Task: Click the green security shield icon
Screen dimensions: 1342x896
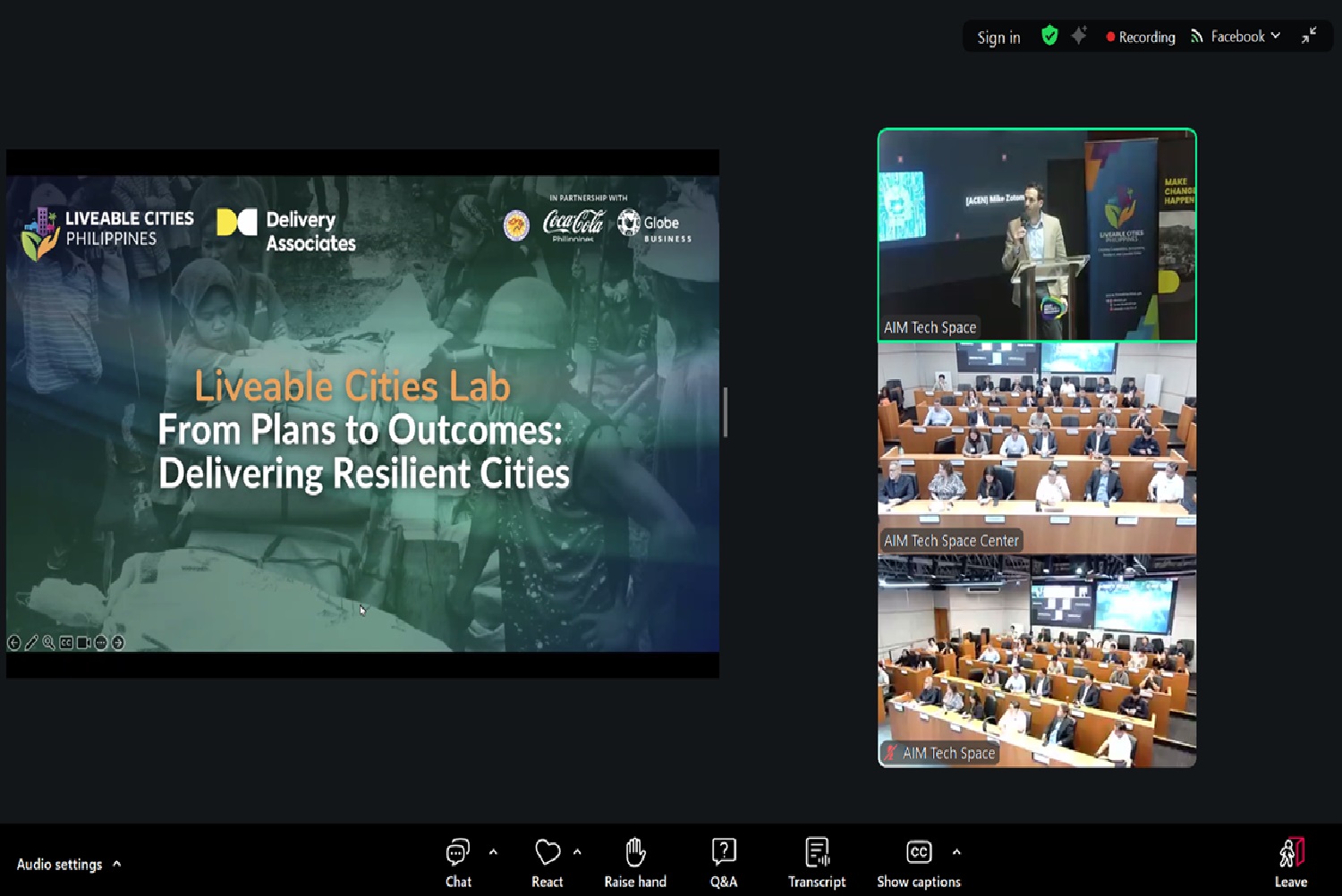Action: pos(1049,36)
